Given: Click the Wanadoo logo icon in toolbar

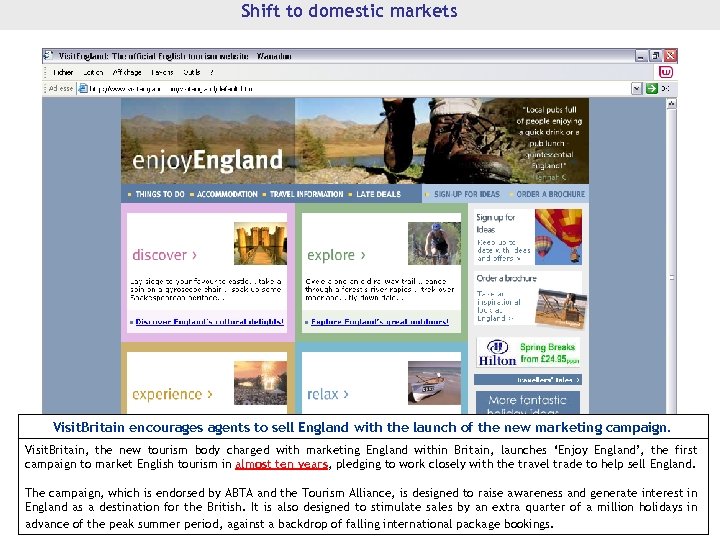Looking at the screenshot, I should [665, 72].
